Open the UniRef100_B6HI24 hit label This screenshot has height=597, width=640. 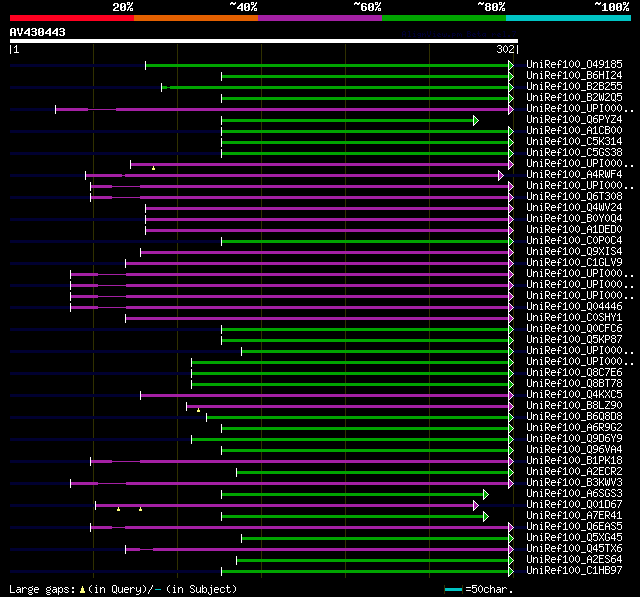click(x=574, y=75)
